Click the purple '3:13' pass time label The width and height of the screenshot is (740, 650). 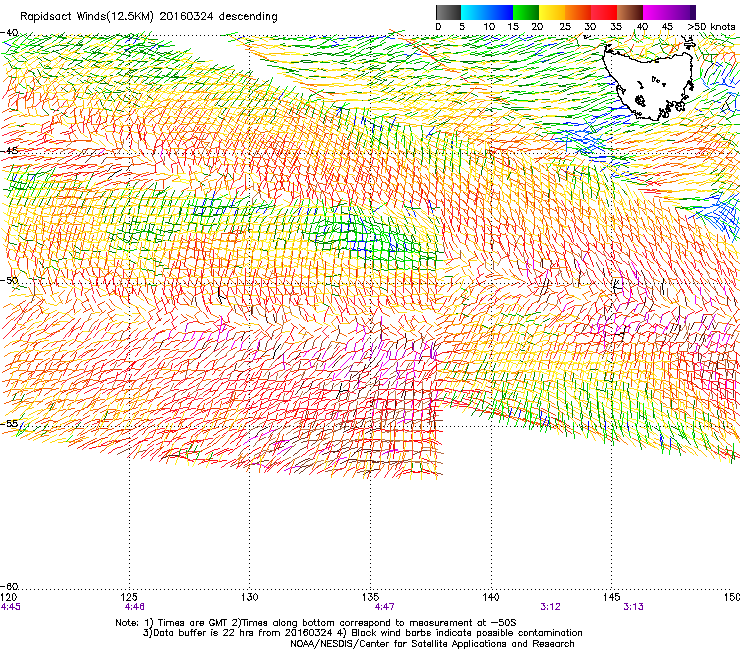(x=633, y=607)
